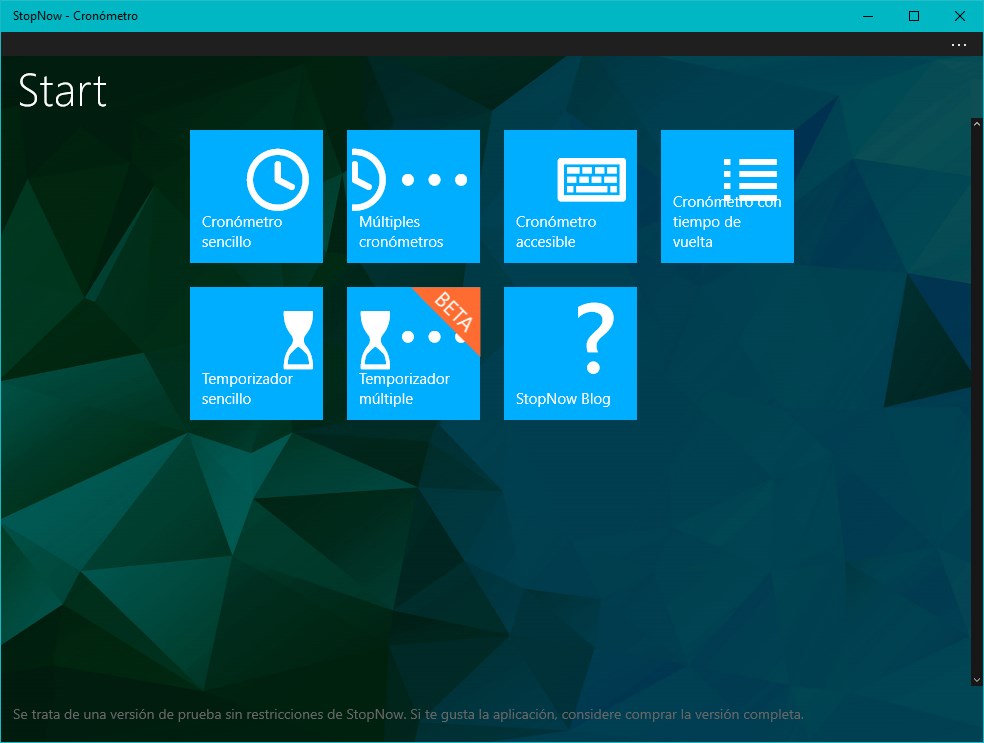Minimize the StopNow window

pyautogui.click(x=868, y=16)
